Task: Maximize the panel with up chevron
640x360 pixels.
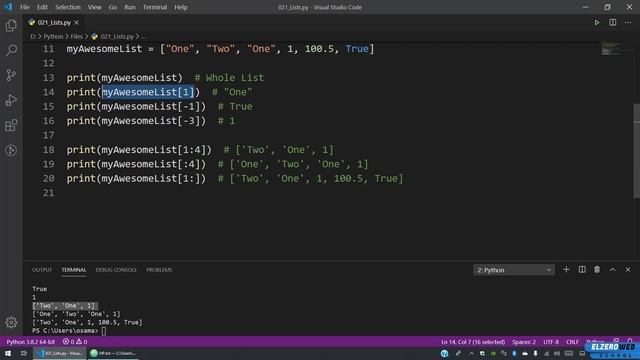Action: [613, 269]
